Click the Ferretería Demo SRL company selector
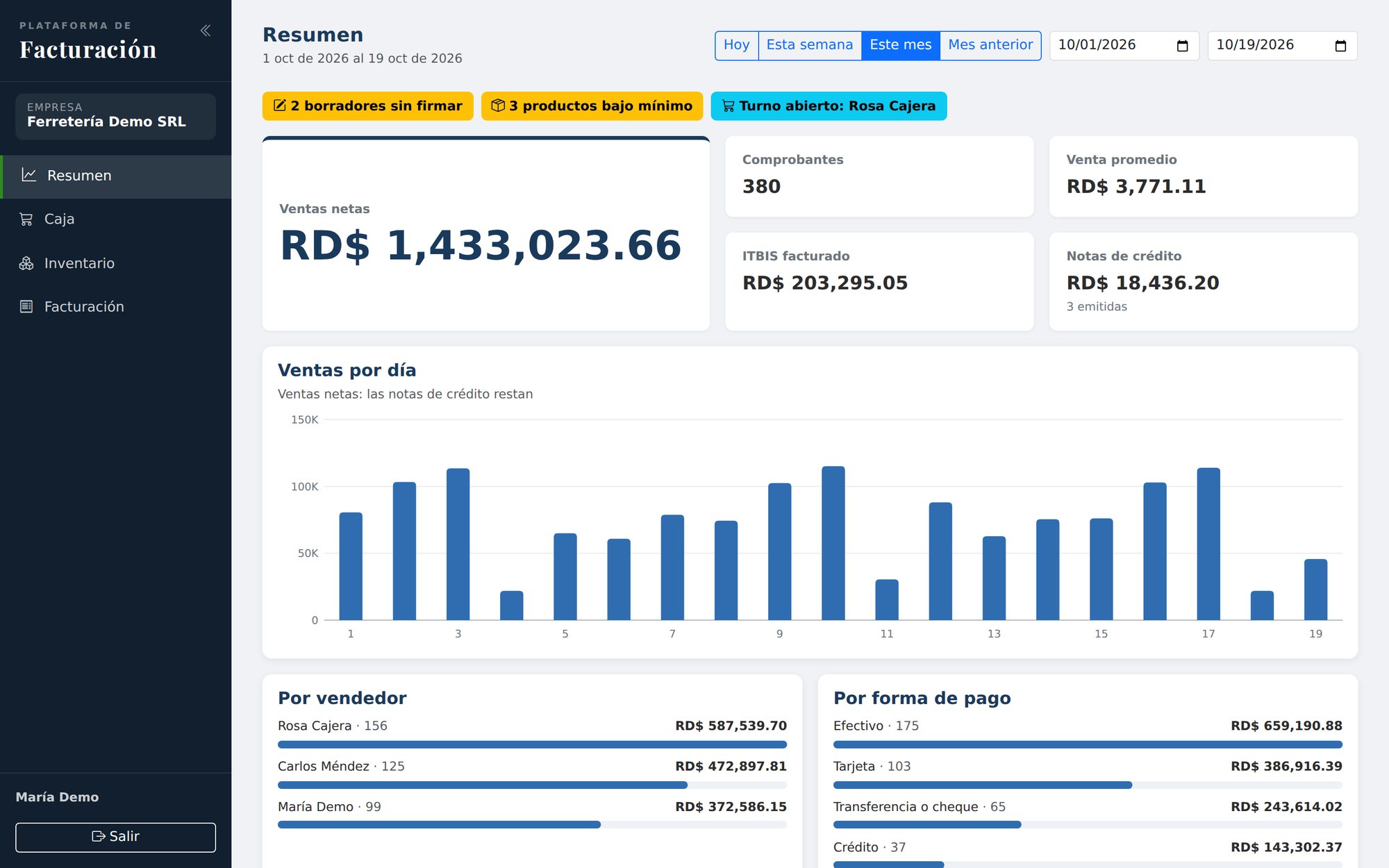This screenshot has width=1389, height=868. click(116, 116)
